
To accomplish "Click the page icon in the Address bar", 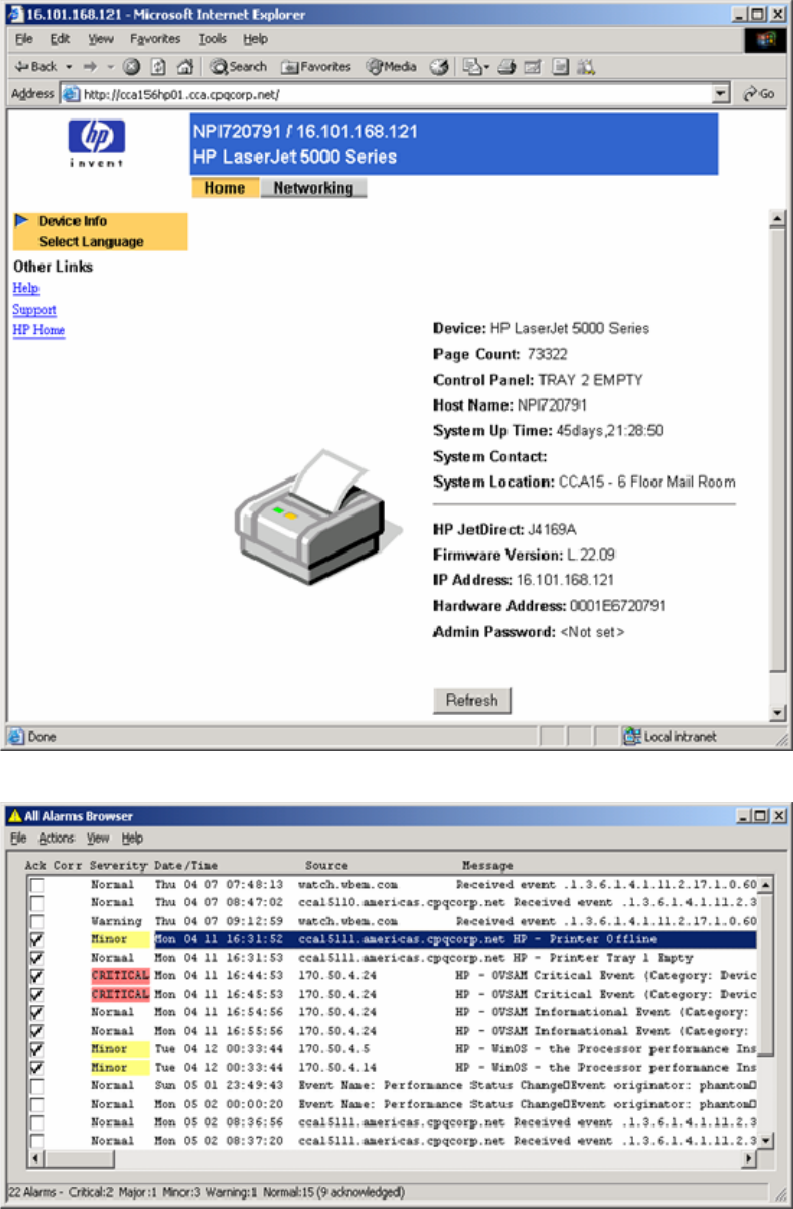I will tap(71, 94).
